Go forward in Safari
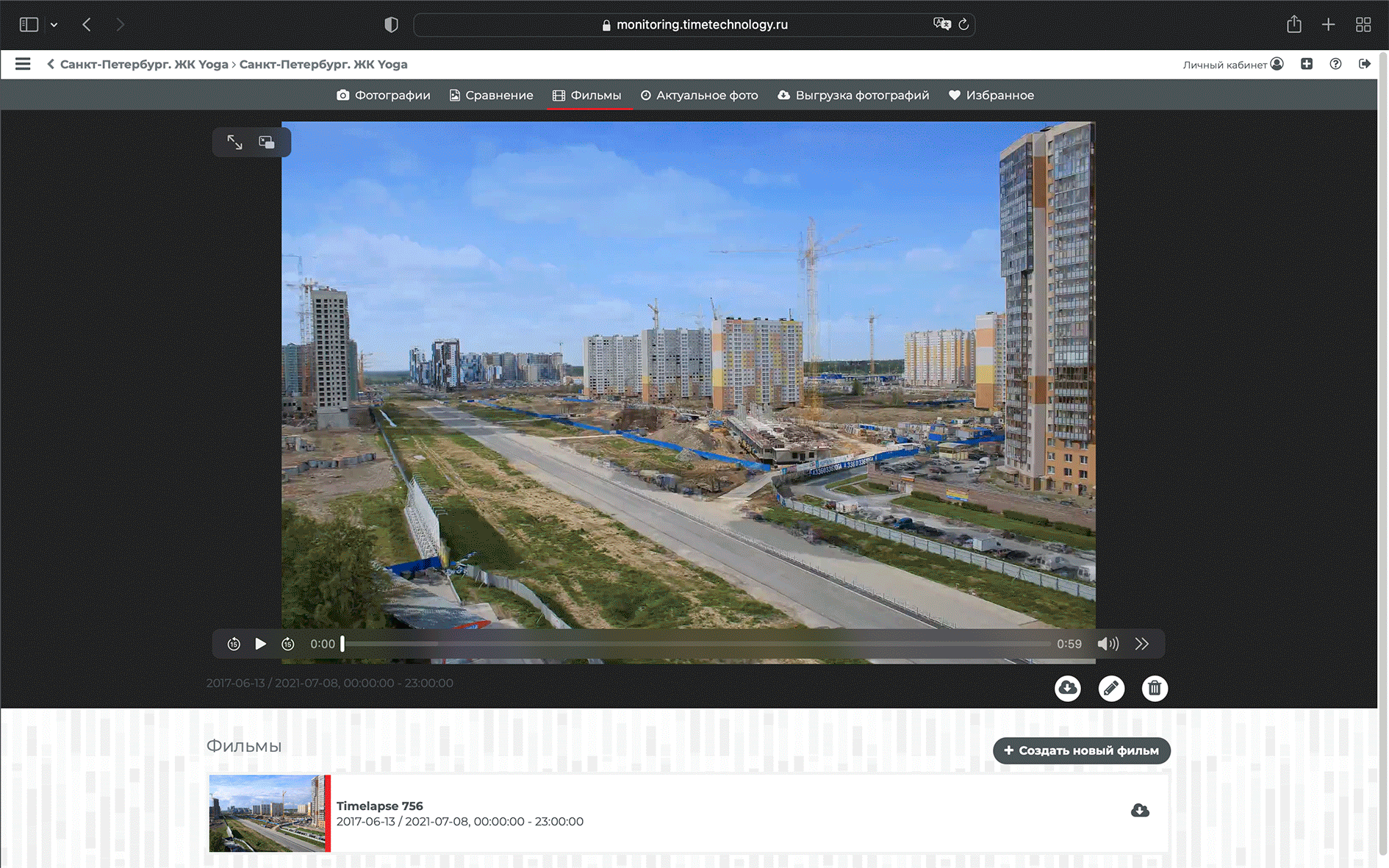Image resolution: width=1389 pixels, height=868 pixels. coord(120,24)
